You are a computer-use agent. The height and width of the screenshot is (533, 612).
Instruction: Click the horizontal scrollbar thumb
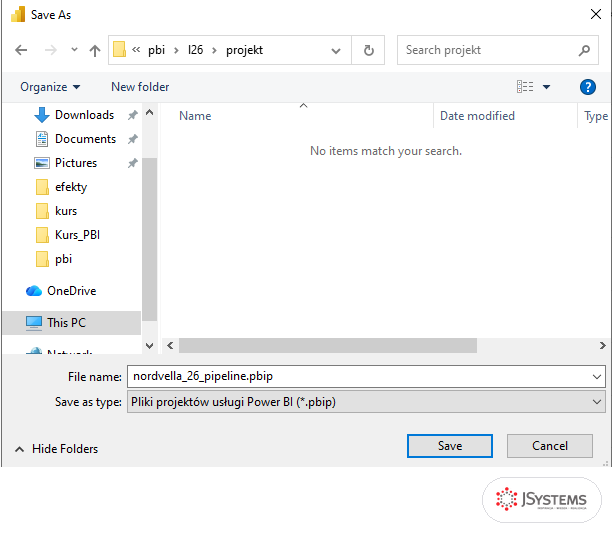click(328, 345)
